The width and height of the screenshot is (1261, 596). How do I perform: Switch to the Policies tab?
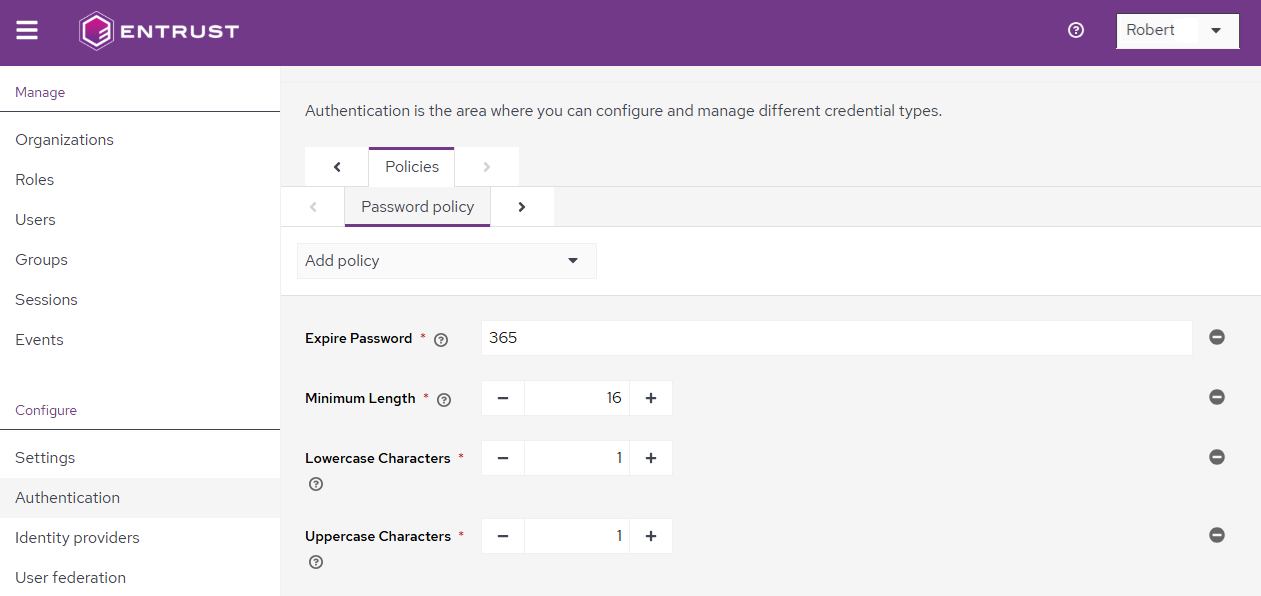pyautogui.click(x=411, y=167)
